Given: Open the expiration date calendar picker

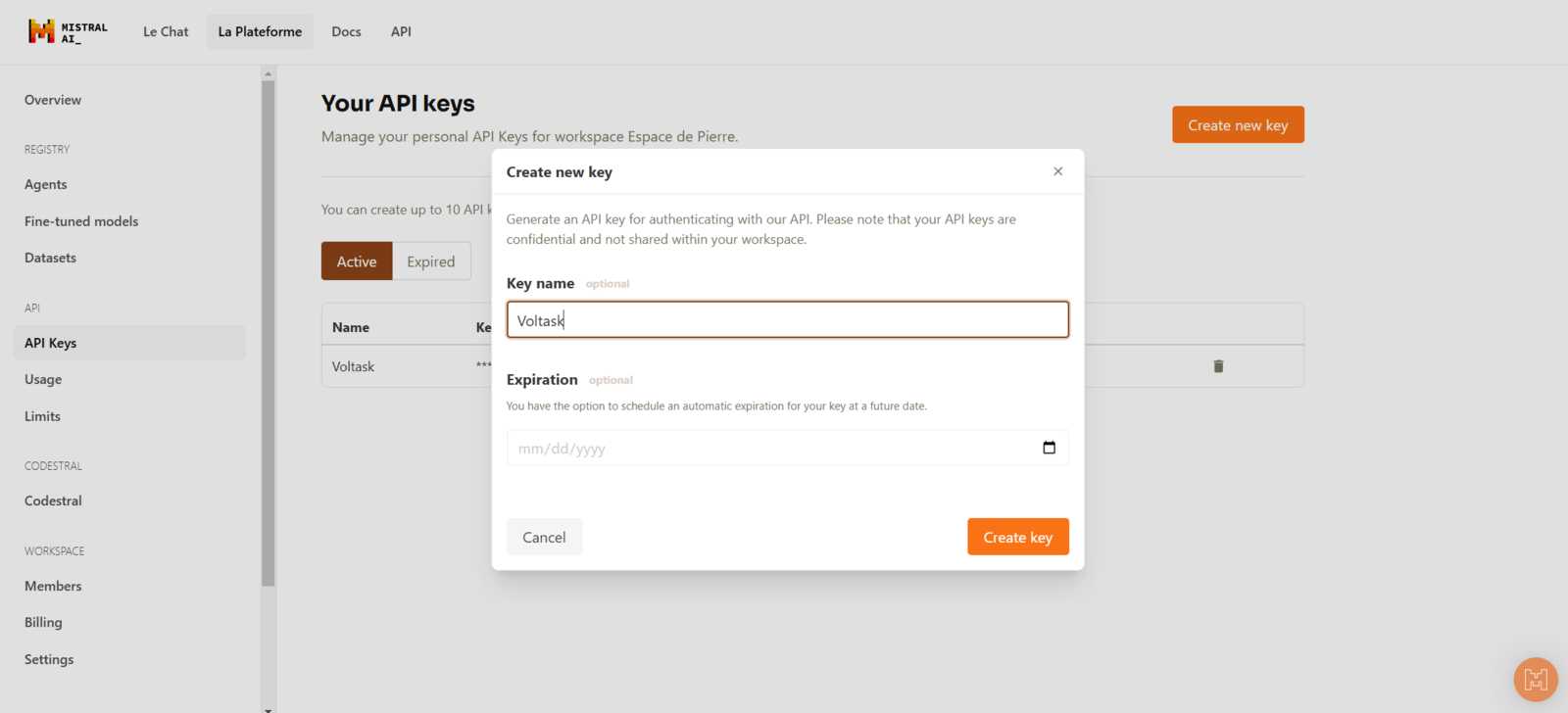Looking at the screenshot, I should [x=1049, y=448].
